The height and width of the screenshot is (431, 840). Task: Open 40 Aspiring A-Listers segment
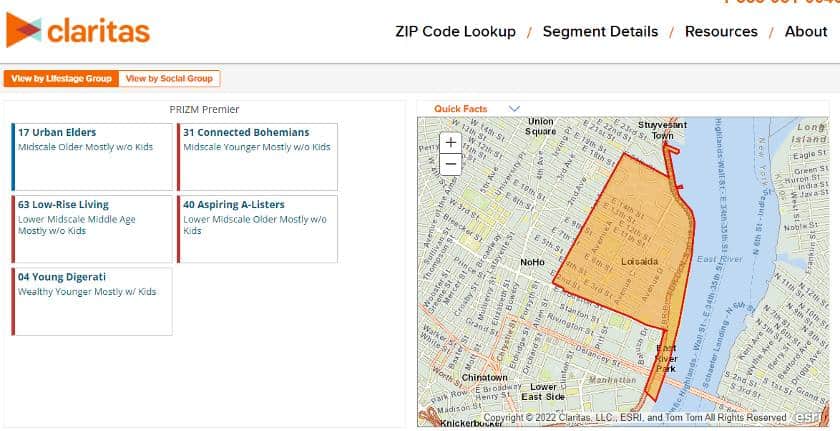click(257, 229)
